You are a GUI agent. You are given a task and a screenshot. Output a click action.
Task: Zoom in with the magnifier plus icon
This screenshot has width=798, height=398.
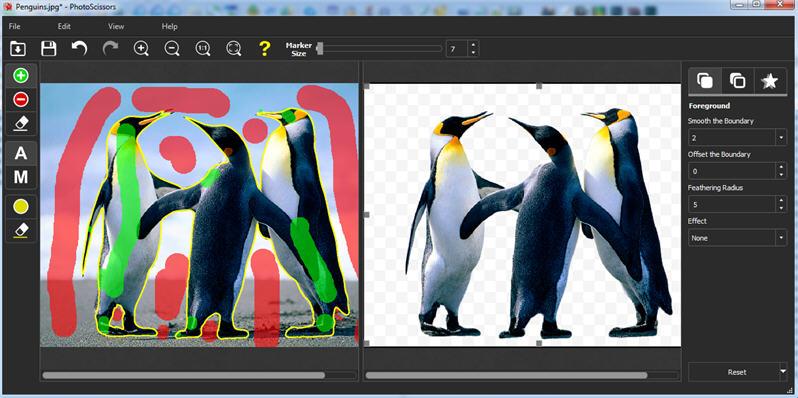pyautogui.click(x=141, y=48)
